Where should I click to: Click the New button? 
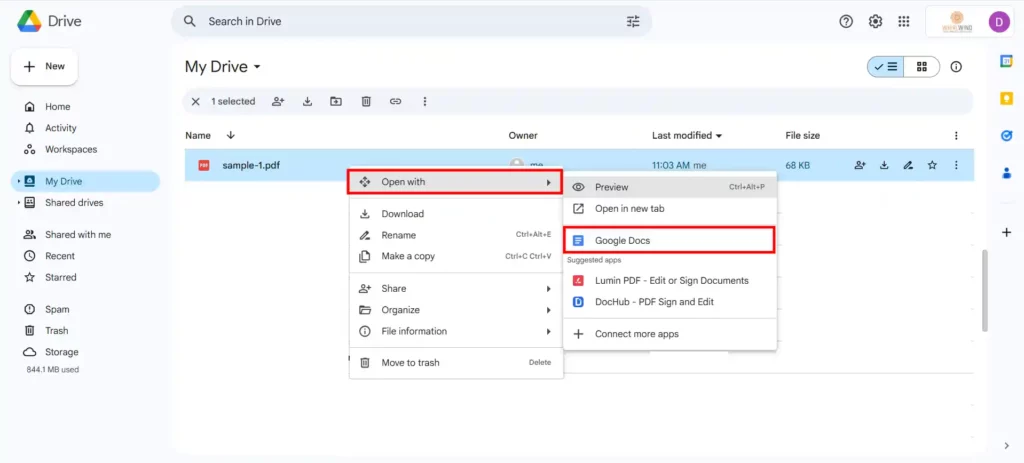[44, 66]
